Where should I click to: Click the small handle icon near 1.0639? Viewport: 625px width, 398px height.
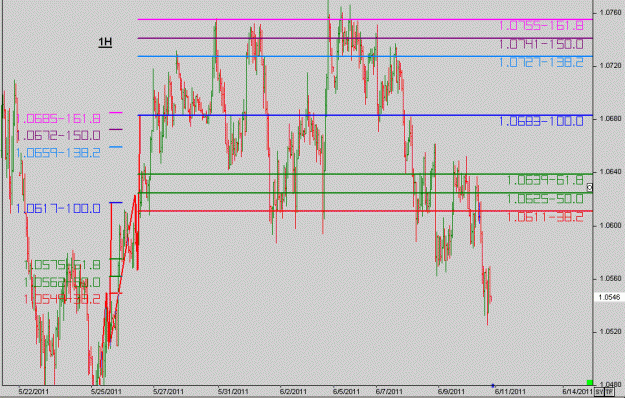click(590, 187)
